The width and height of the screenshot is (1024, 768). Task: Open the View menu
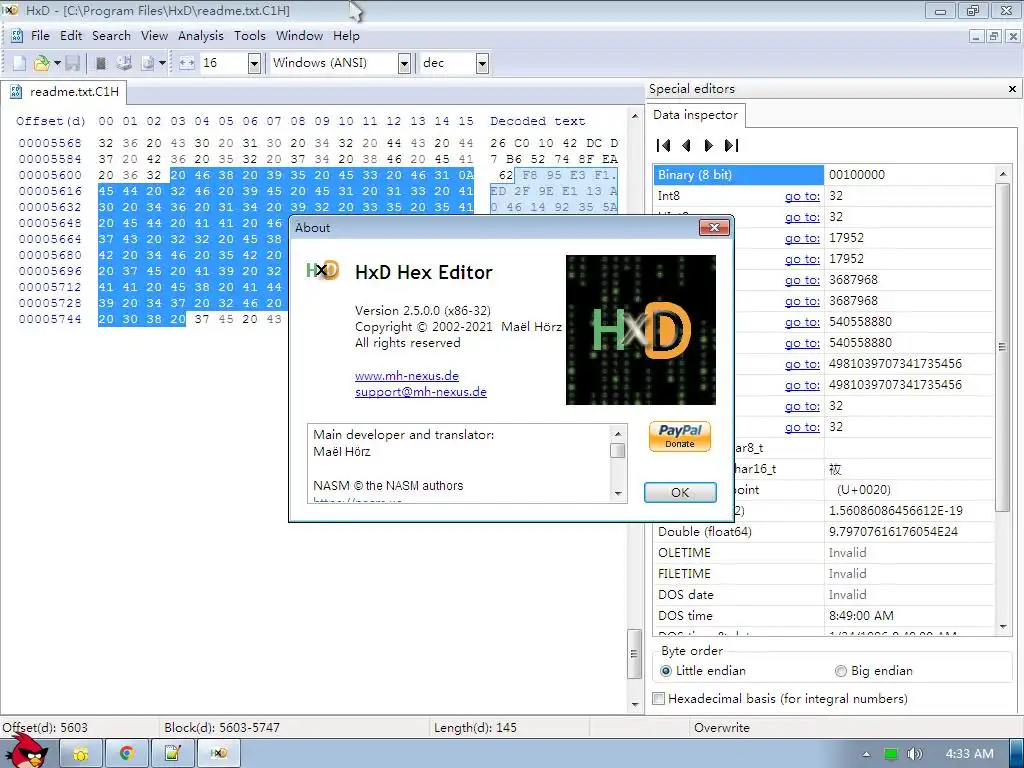154,36
